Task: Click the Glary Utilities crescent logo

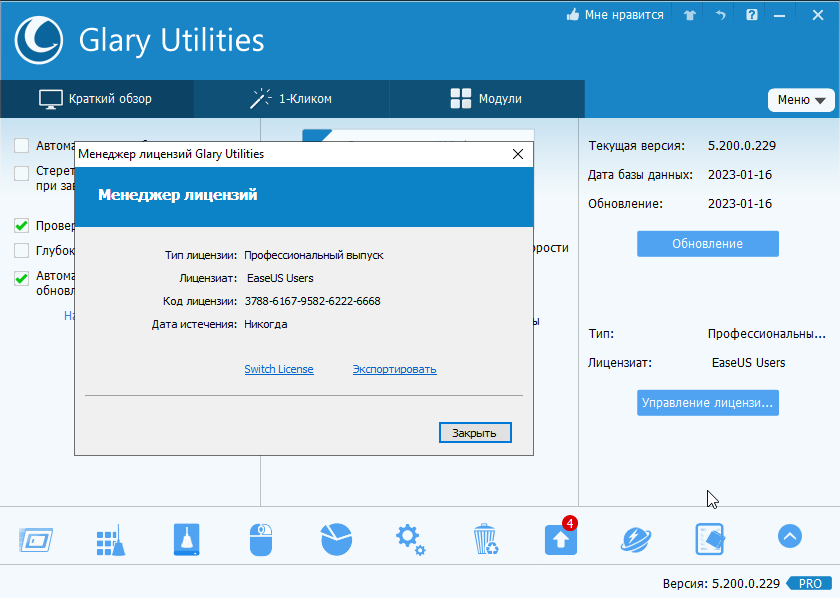Action: coord(39,40)
